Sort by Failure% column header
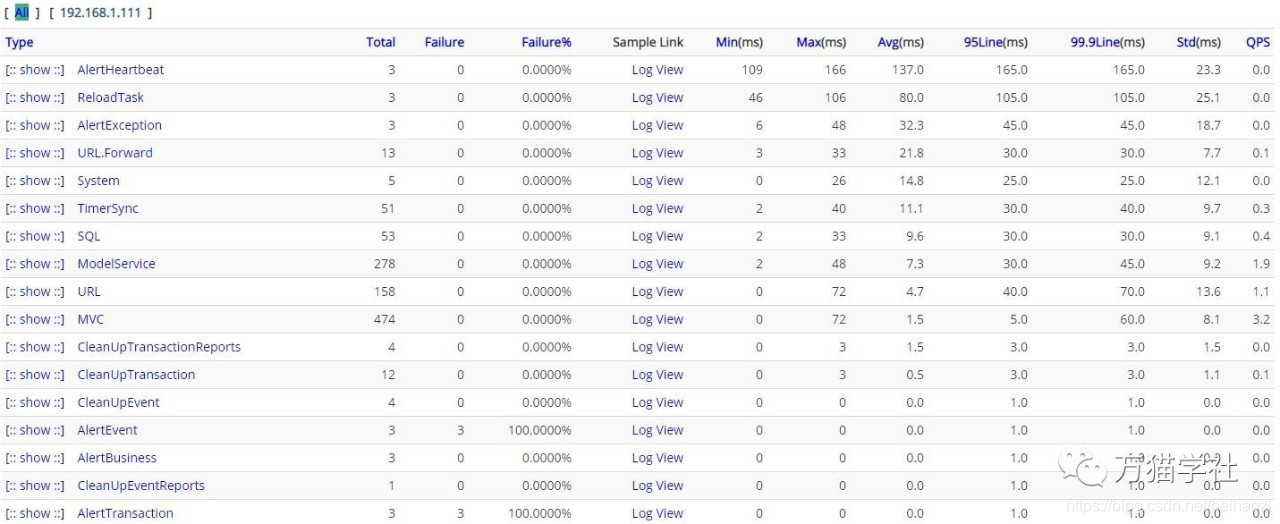Screen dimensions: 1280x524 [546, 42]
